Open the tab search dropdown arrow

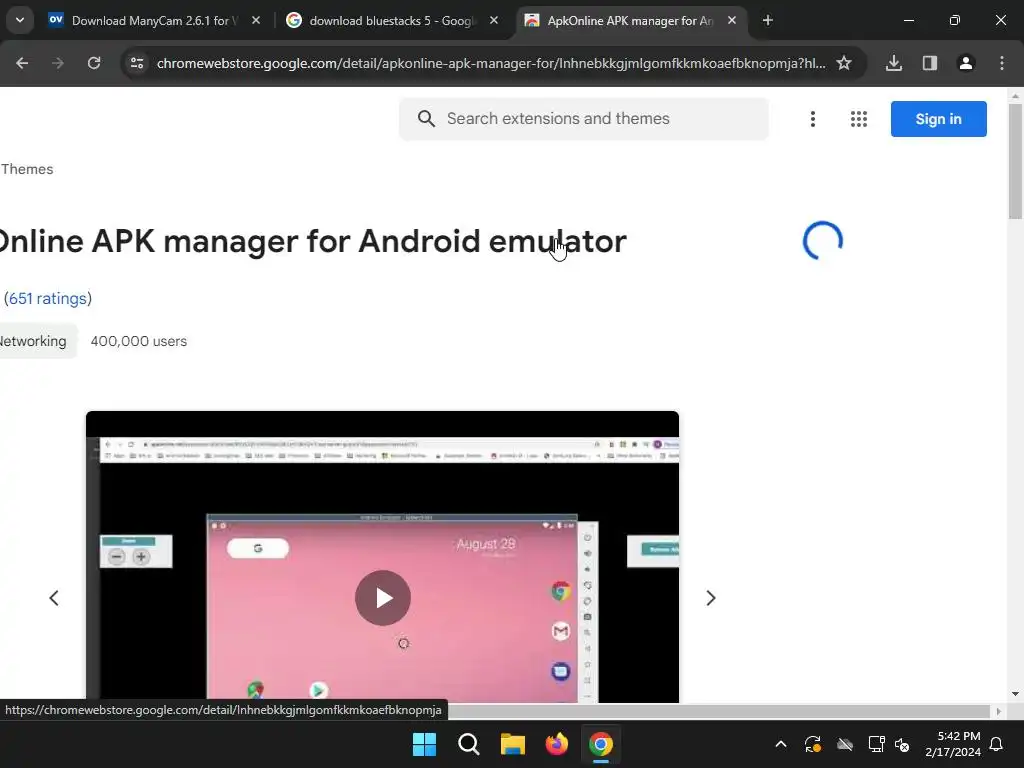coord(20,20)
